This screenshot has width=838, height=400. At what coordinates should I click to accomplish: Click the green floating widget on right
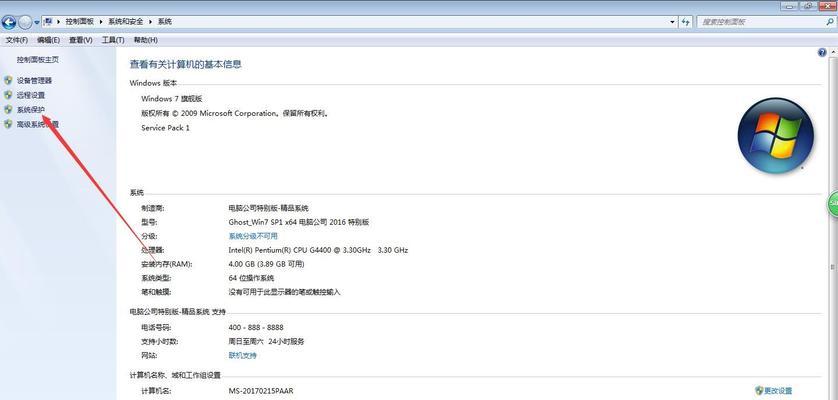tap(833, 204)
